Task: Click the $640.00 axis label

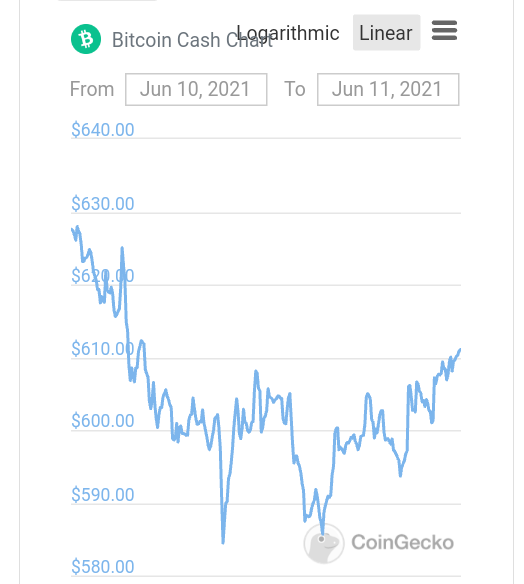Action: tap(103, 130)
